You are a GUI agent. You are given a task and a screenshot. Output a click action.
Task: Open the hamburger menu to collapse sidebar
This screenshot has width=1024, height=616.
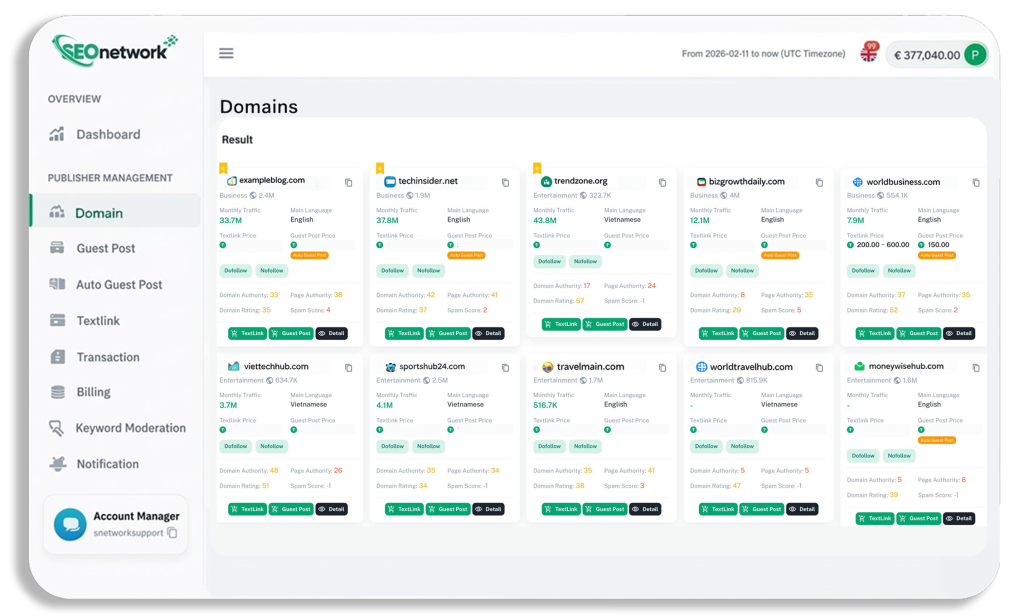[x=226, y=54]
